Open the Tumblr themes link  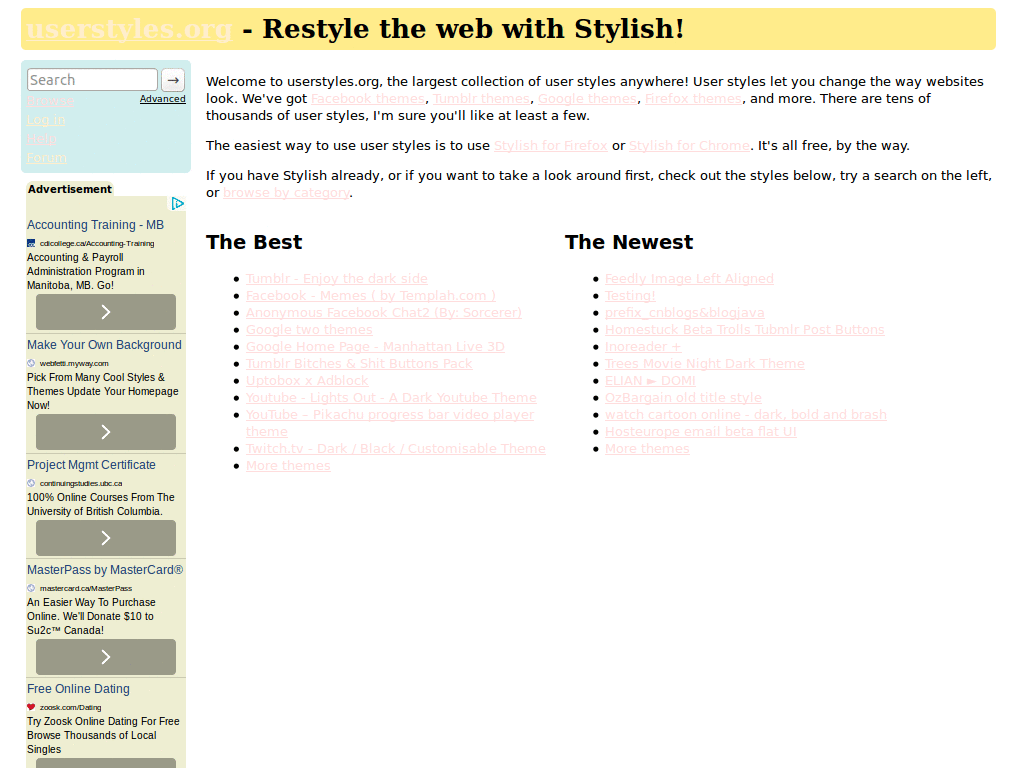(x=481, y=99)
